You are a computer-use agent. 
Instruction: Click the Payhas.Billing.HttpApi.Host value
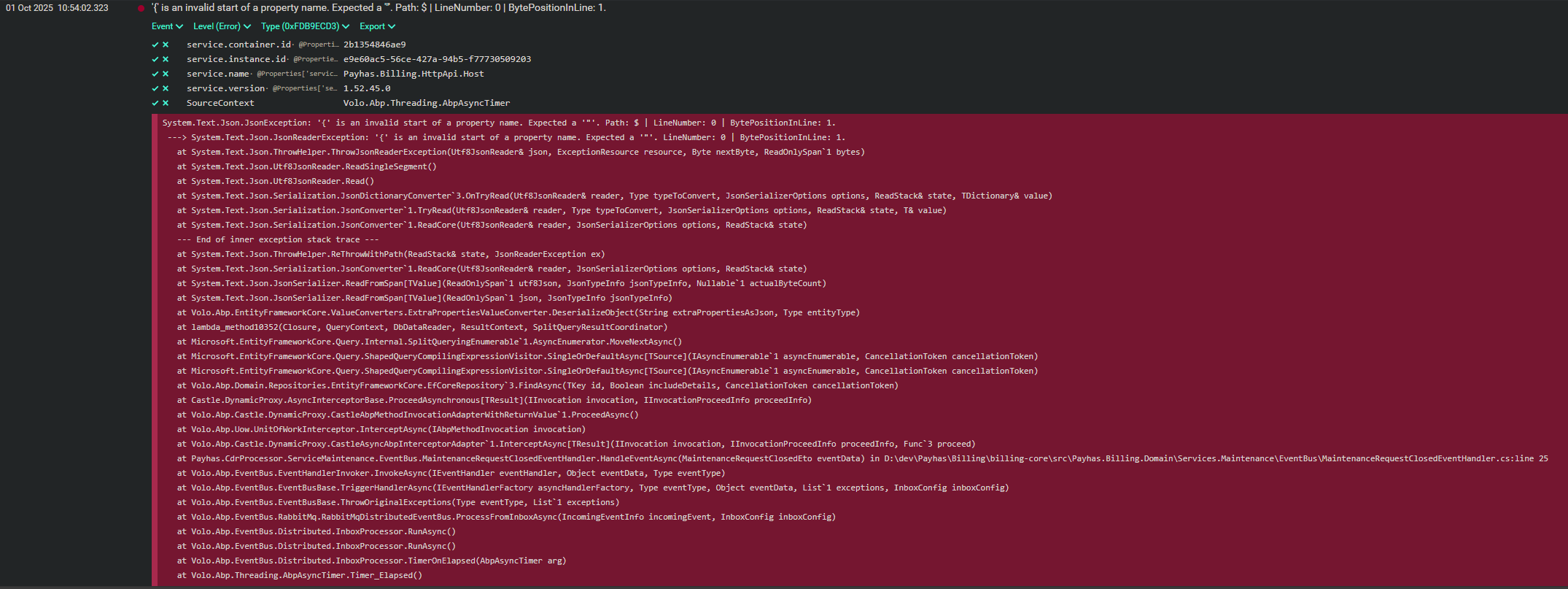pyautogui.click(x=414, y=74)
